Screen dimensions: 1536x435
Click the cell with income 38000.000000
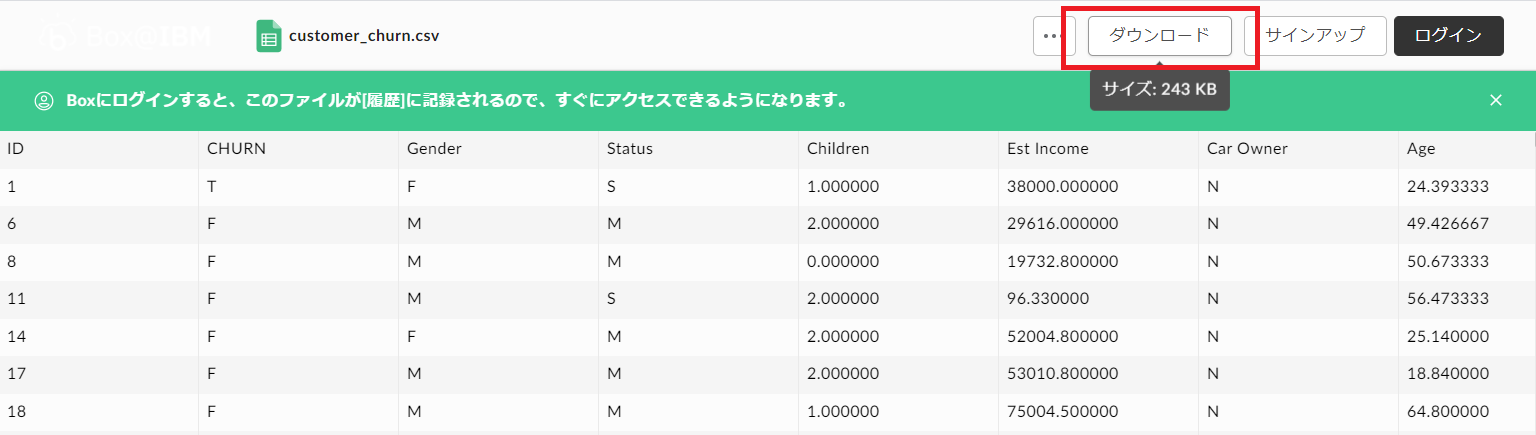point(1063,186)
